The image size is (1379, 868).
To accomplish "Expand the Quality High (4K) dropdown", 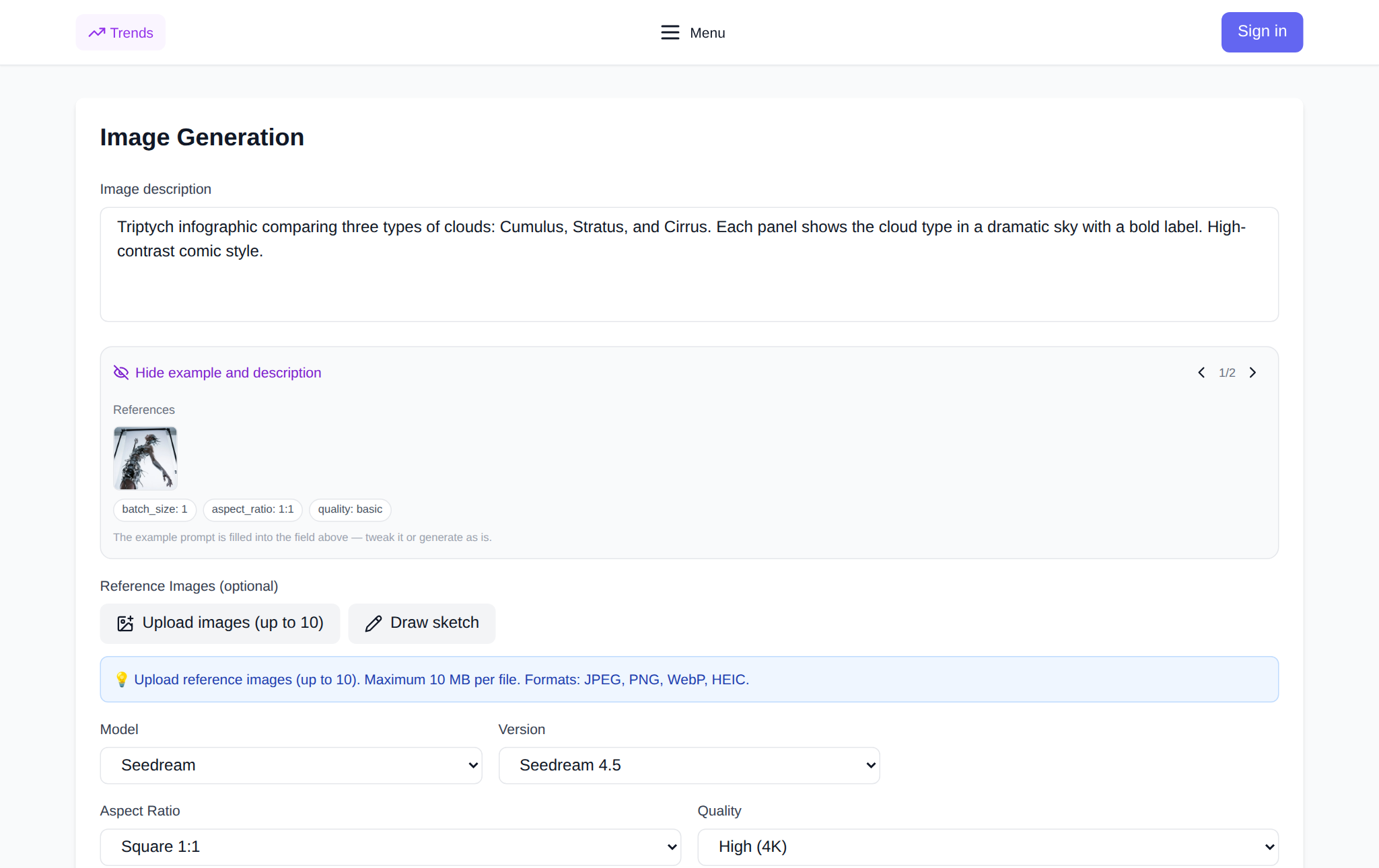I will 988,847.
